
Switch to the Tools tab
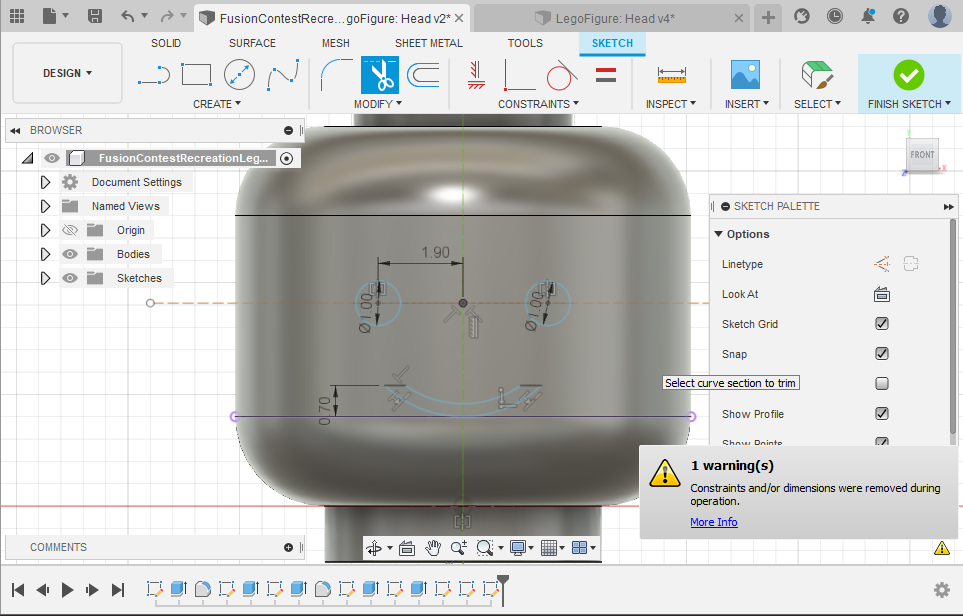[x=525, y=43]
